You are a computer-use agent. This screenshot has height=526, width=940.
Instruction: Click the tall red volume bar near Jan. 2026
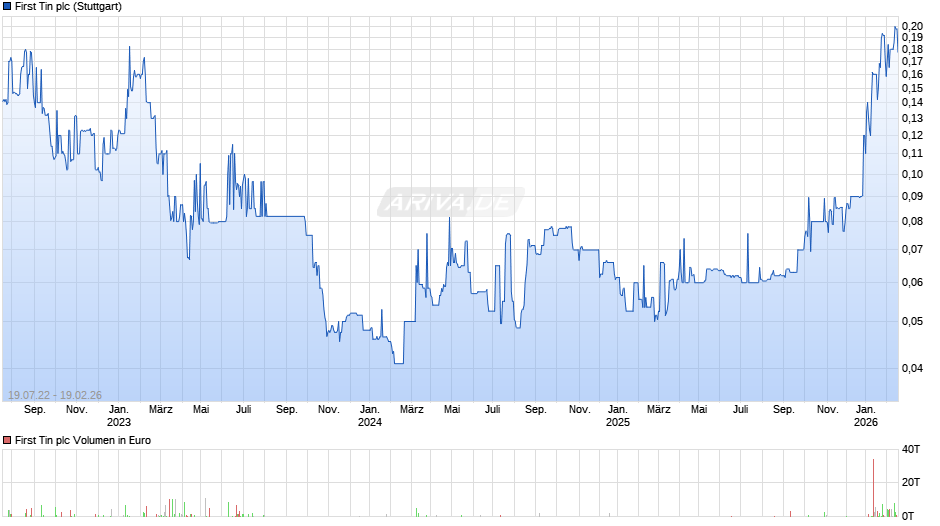click(x=873, y=488)
